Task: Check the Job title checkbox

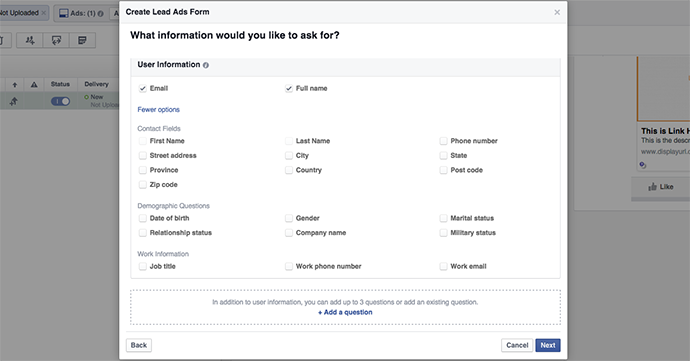Action: [143, 266]
